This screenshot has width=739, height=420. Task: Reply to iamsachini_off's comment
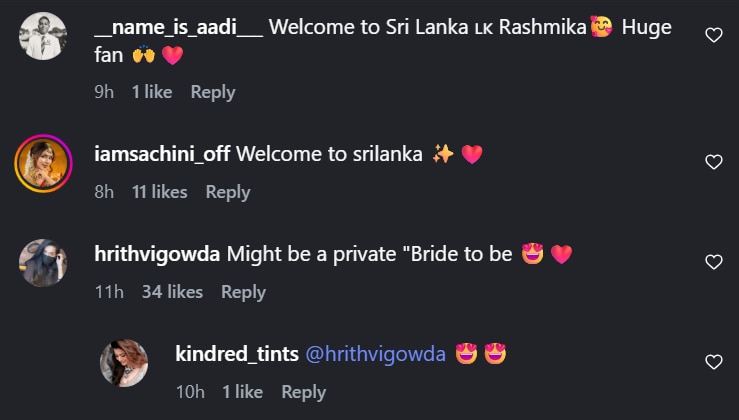point(228,191)
